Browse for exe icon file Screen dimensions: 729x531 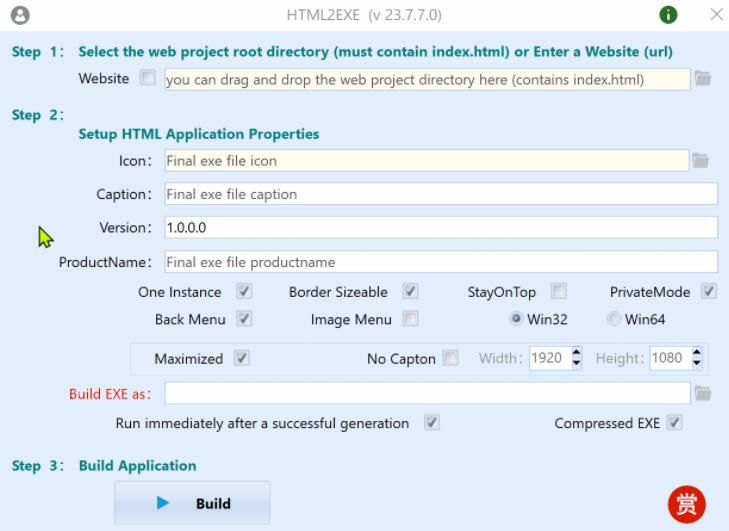pyautogui.click(x=701, y=160)
